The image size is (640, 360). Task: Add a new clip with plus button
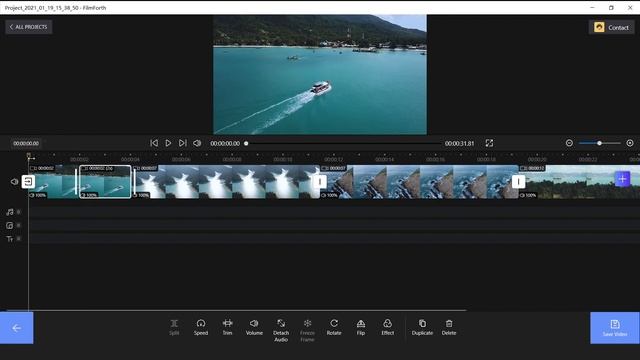pyautogui.click(x=622, y=179)
